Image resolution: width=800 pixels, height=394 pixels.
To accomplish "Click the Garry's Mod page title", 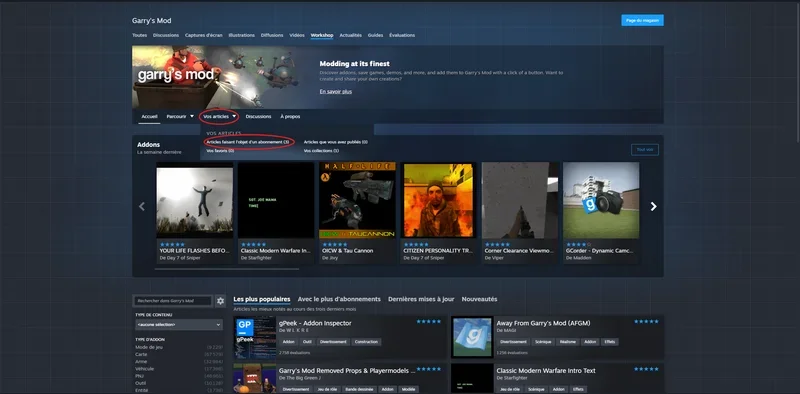I will [x=152, y=21].
